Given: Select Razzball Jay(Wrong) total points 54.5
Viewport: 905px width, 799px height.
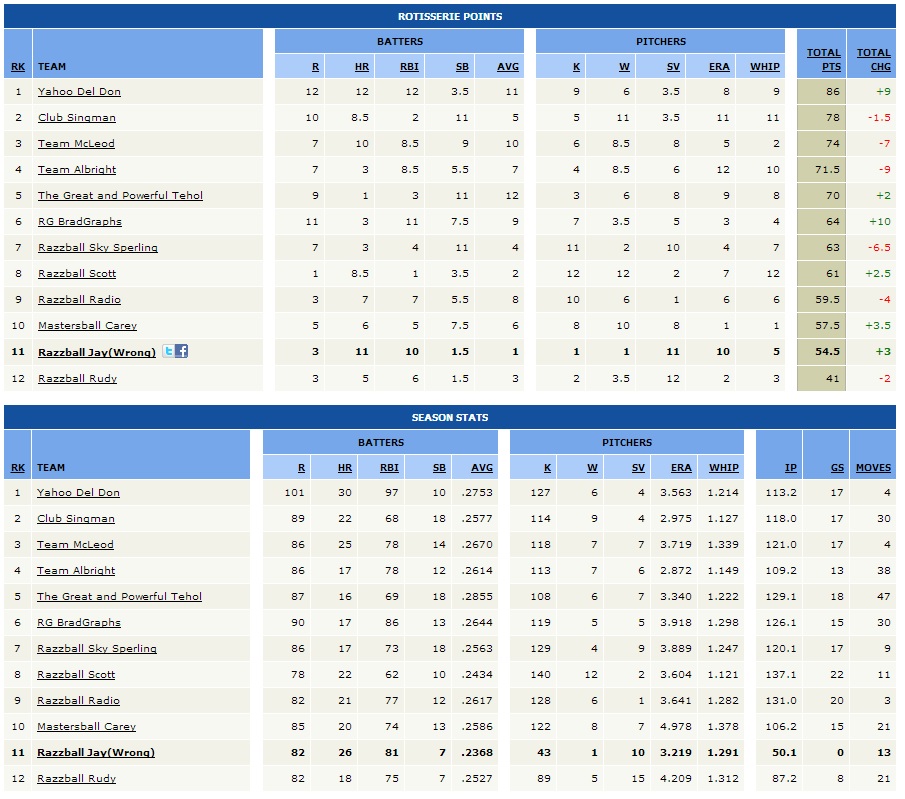Looking at the screenshot, I should [x=827, y=351].
